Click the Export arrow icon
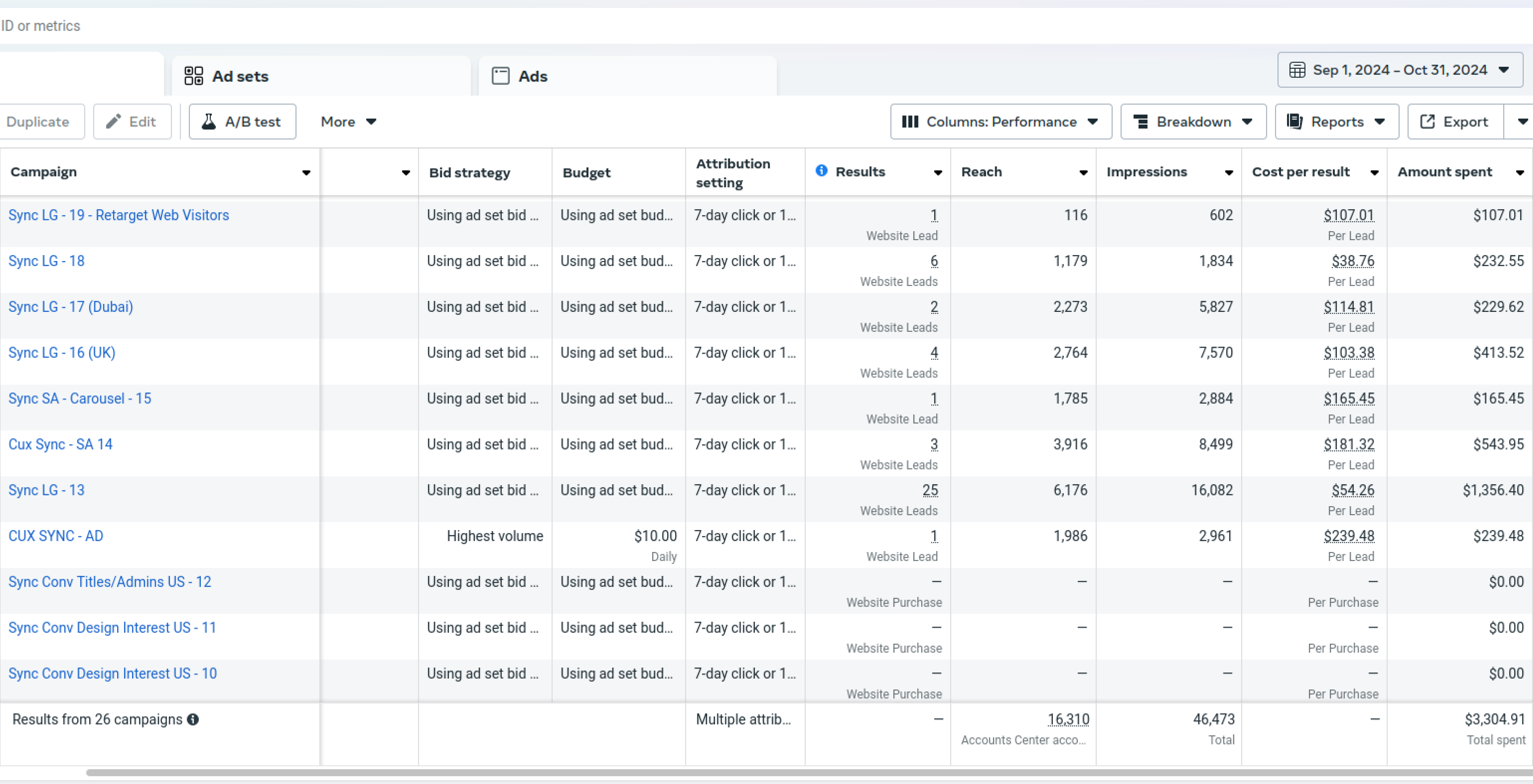Image resolution: width=1533 pixels, height=784 pixels. click(x=1427, y=122)
